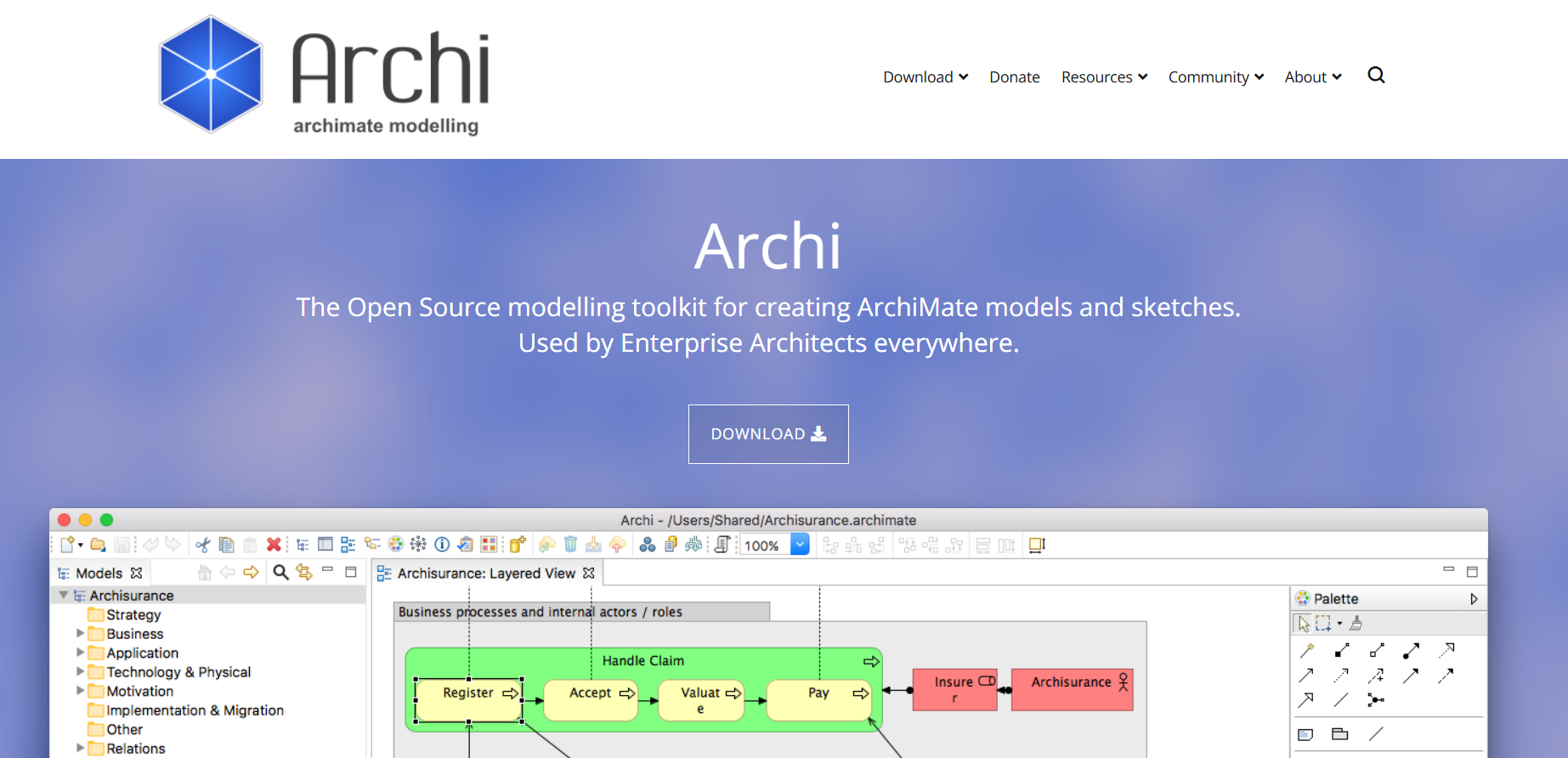
Task: Close the Archisurance: Layered View tab
Action: 589,574
